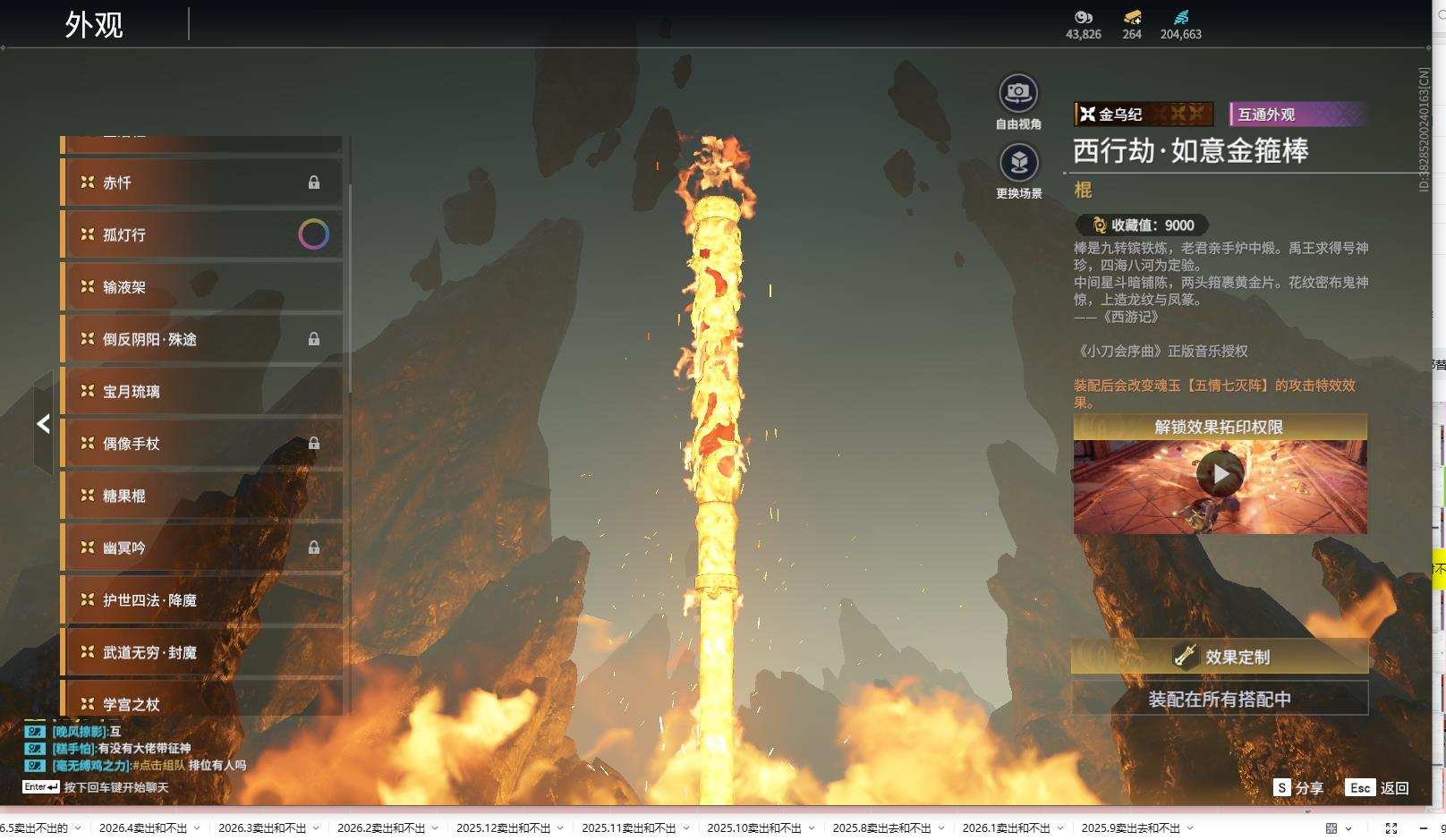Screen dimensions: 1446x840
Task: Click the 收藏值 9000 badge
Action: [1142, 225]
